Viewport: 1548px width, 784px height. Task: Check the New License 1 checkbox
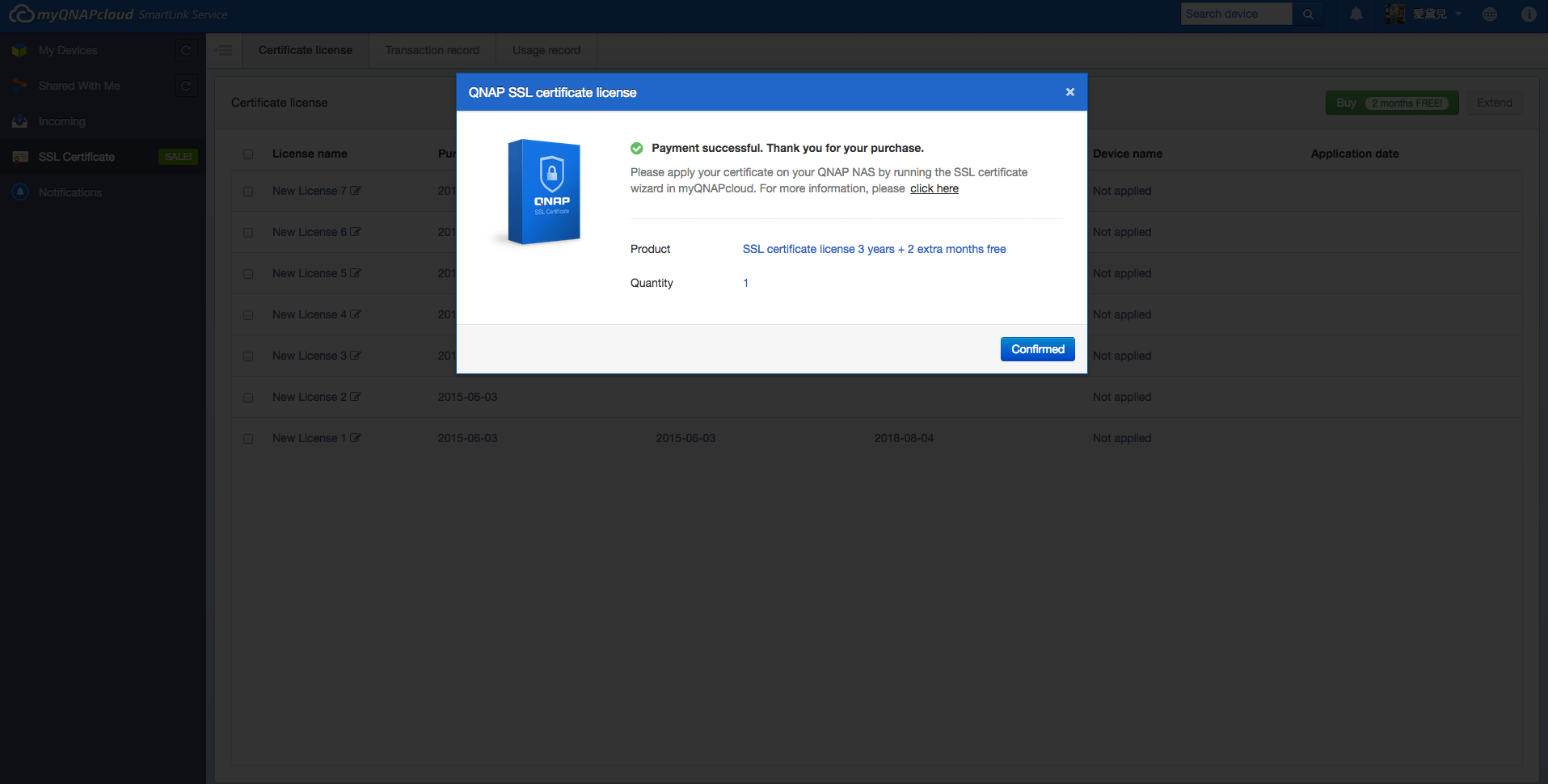pyautogui.click(x=248, y=439)
